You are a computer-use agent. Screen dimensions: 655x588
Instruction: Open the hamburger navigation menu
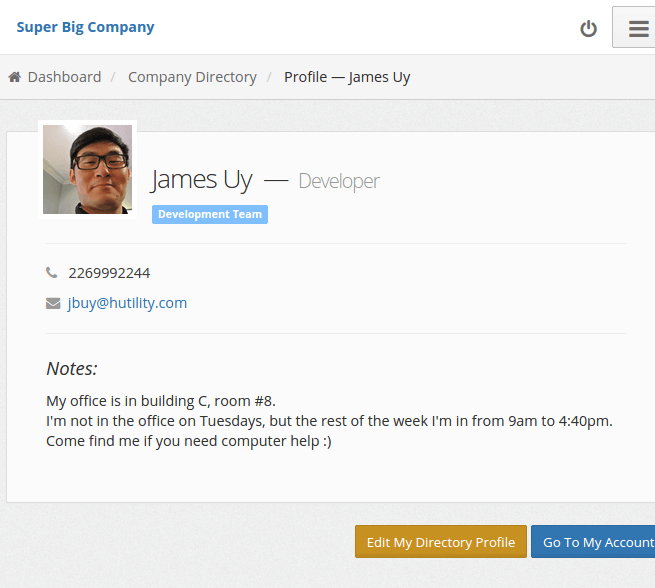click(636, 27)
